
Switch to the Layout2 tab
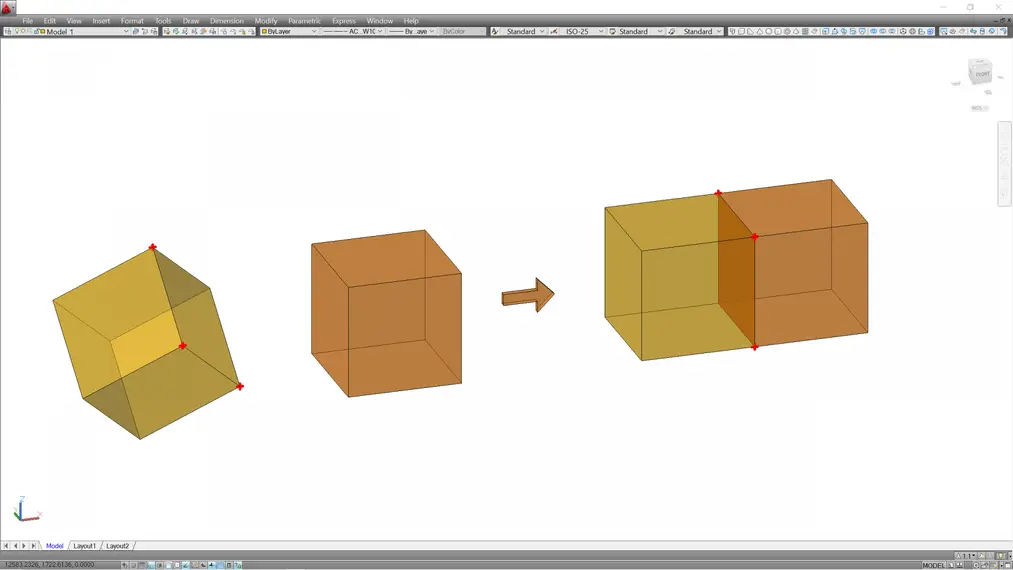tap(118, 546)
